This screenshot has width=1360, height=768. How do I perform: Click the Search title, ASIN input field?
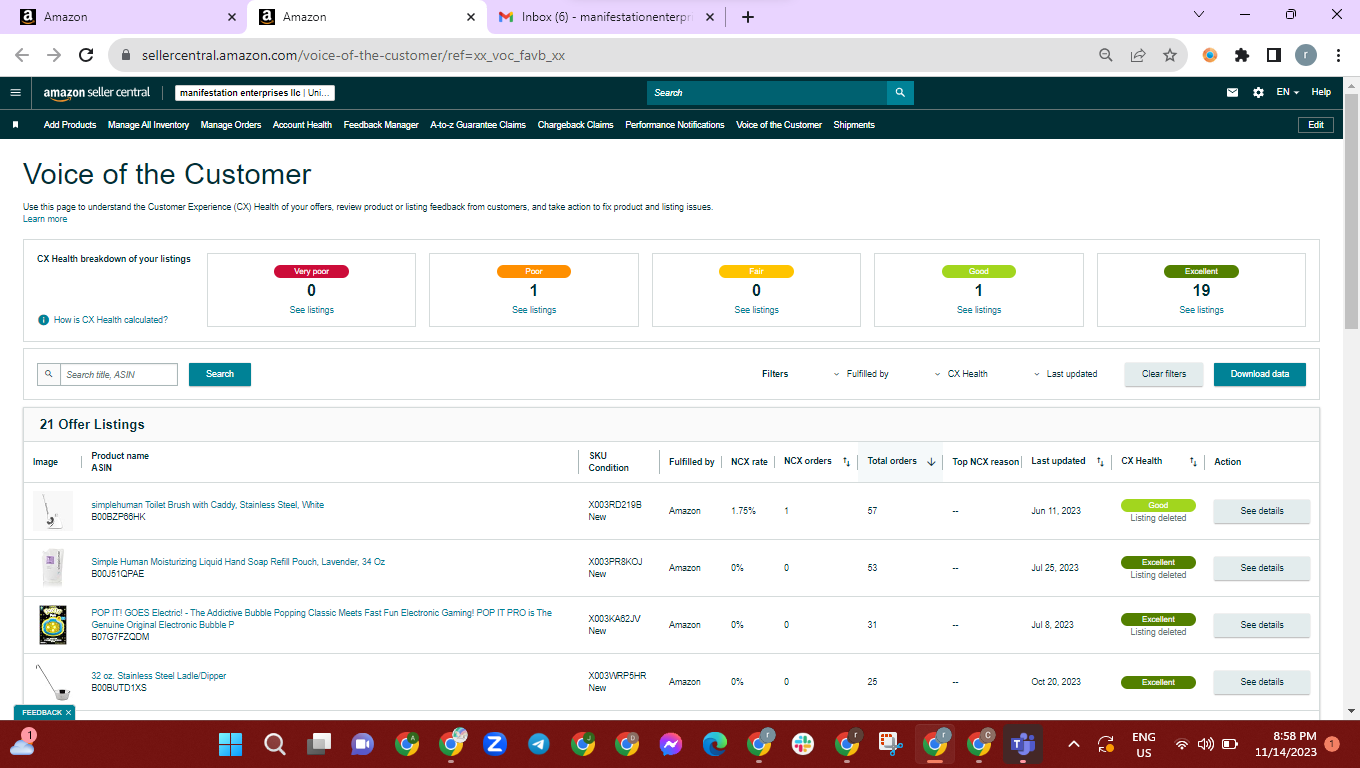tap(119, 374)
